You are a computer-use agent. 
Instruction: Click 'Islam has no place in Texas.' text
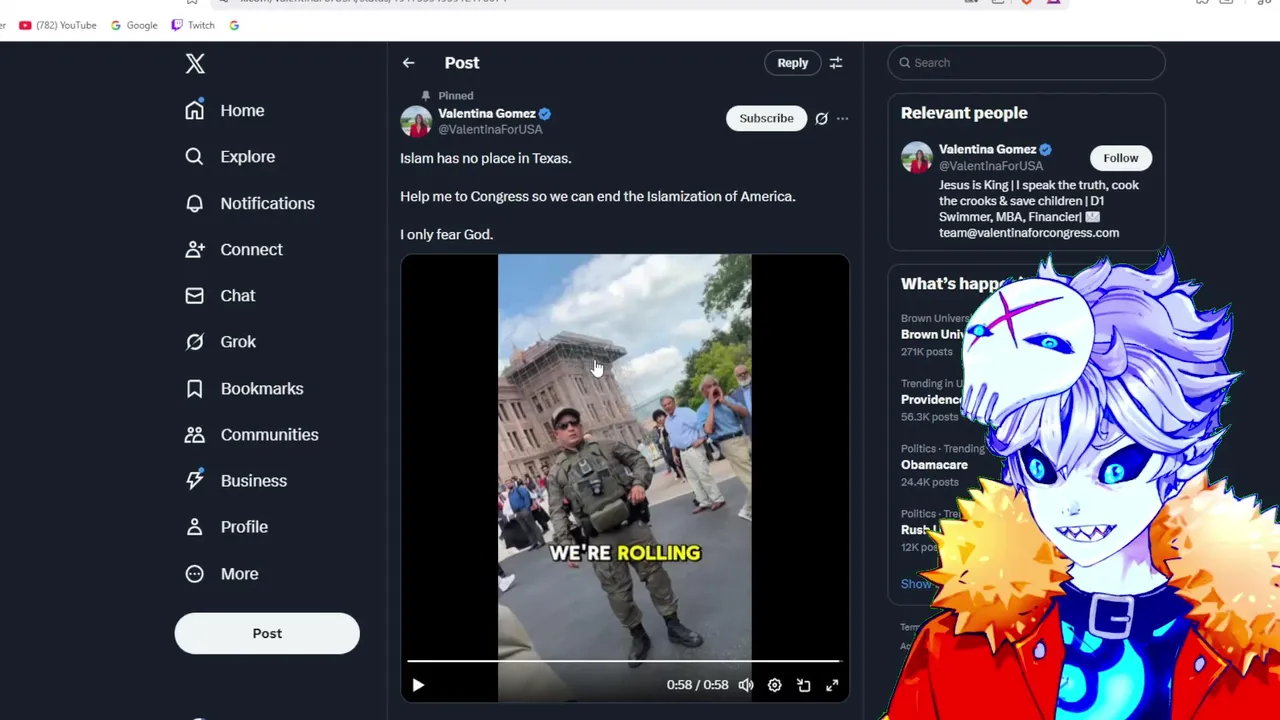pos(486,158)
